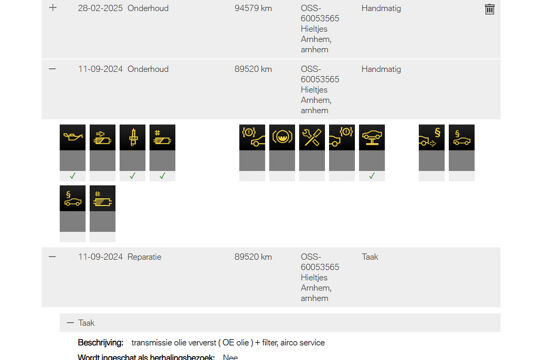Viewport: 540px width, 360px height.
Task: Select the brake fluid circle icon
Action: pos(282,137)
